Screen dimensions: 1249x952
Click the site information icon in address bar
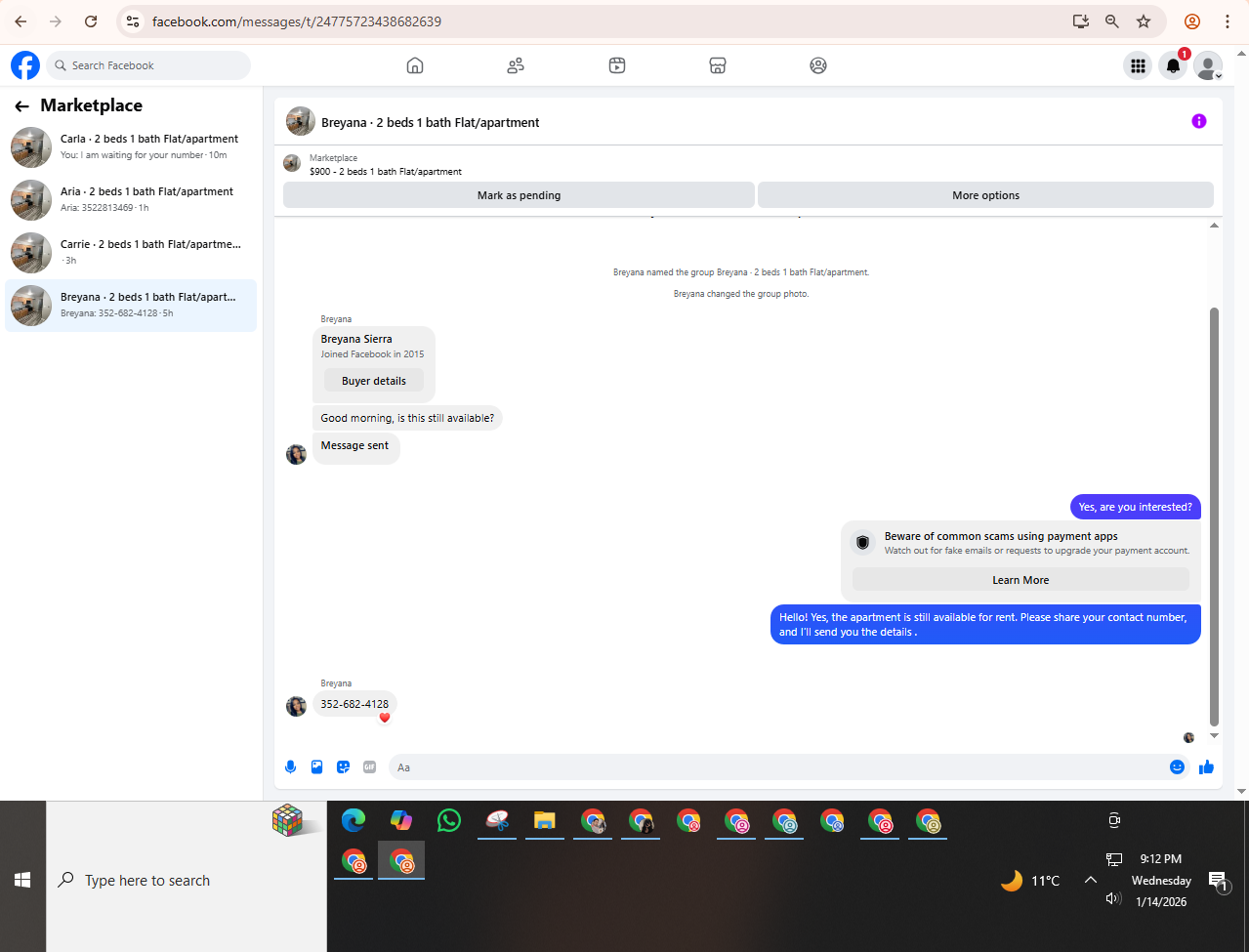[x=133, y=21]
